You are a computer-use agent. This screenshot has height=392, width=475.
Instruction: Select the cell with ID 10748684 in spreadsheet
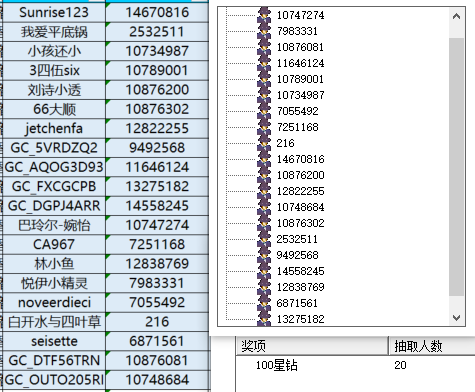tap(157, 380)
